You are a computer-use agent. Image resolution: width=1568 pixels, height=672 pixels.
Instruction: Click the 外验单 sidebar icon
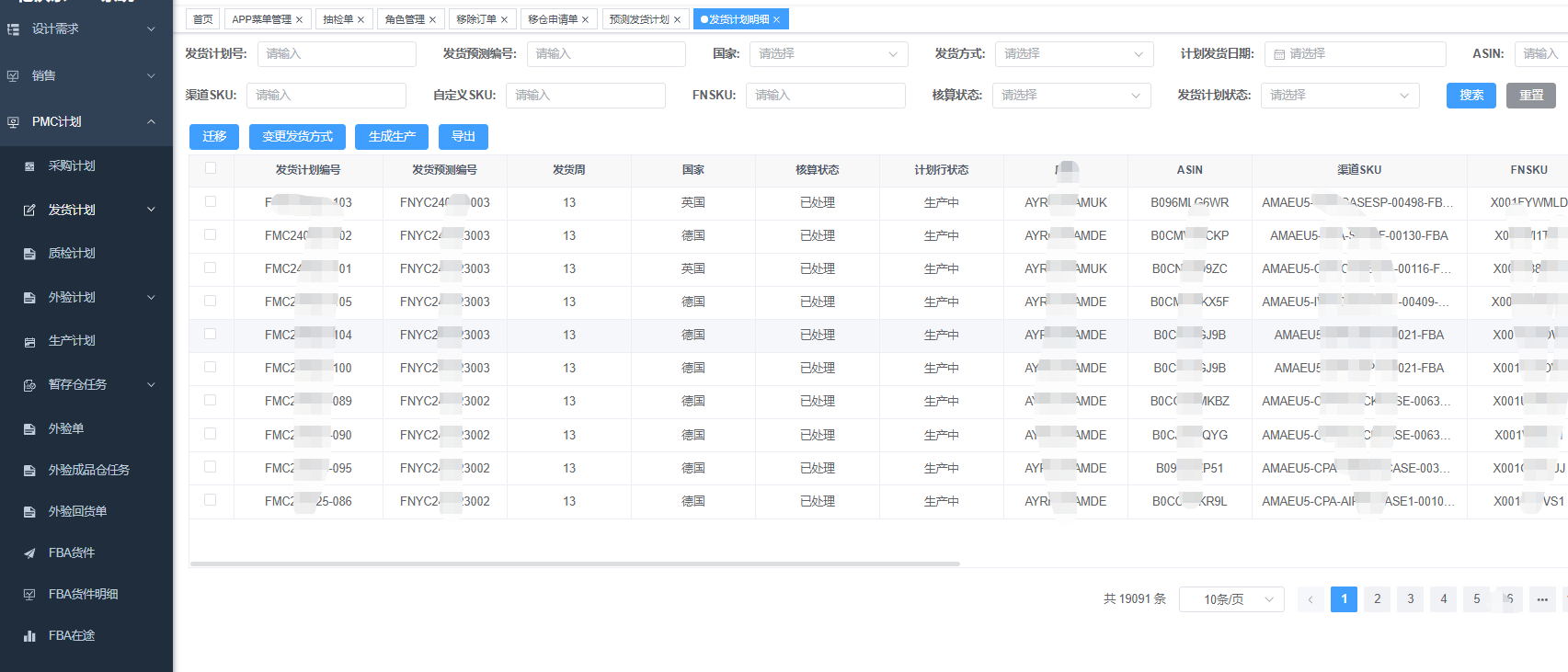(x=29, y=429)
